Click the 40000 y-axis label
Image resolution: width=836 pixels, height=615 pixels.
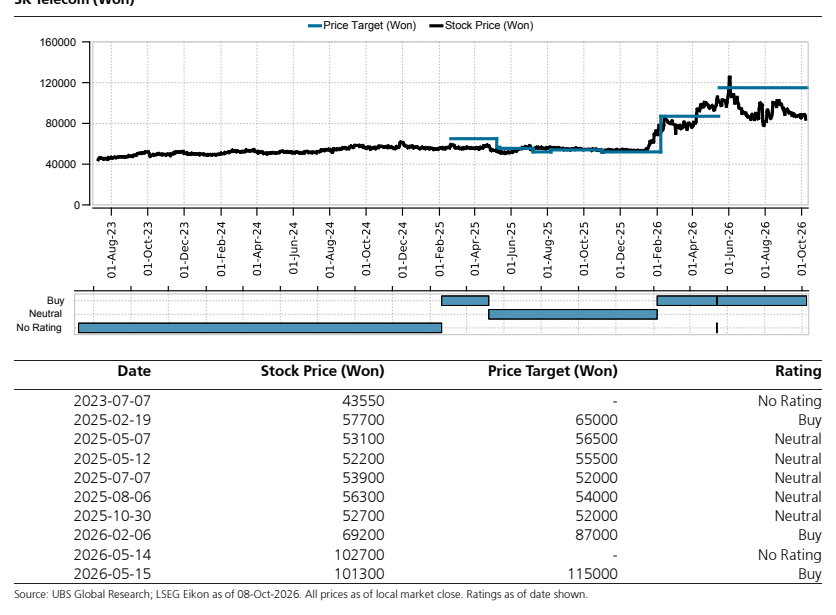coord(61,164)
